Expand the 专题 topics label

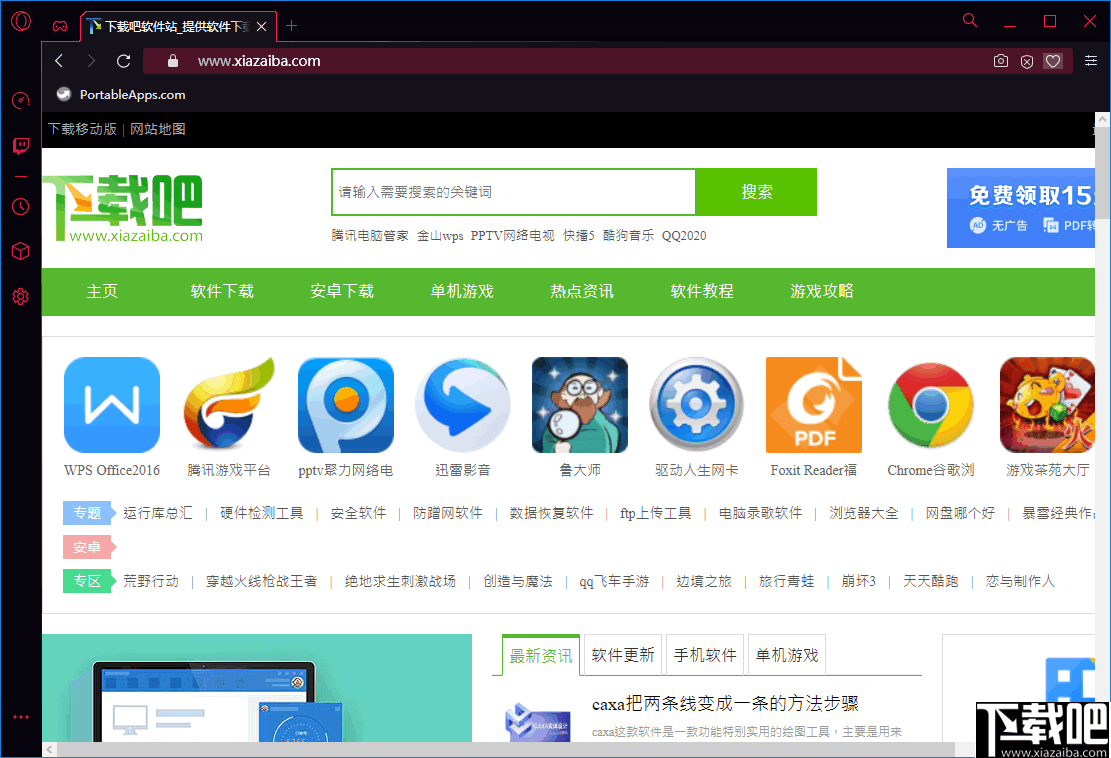[x=88, y=513]
